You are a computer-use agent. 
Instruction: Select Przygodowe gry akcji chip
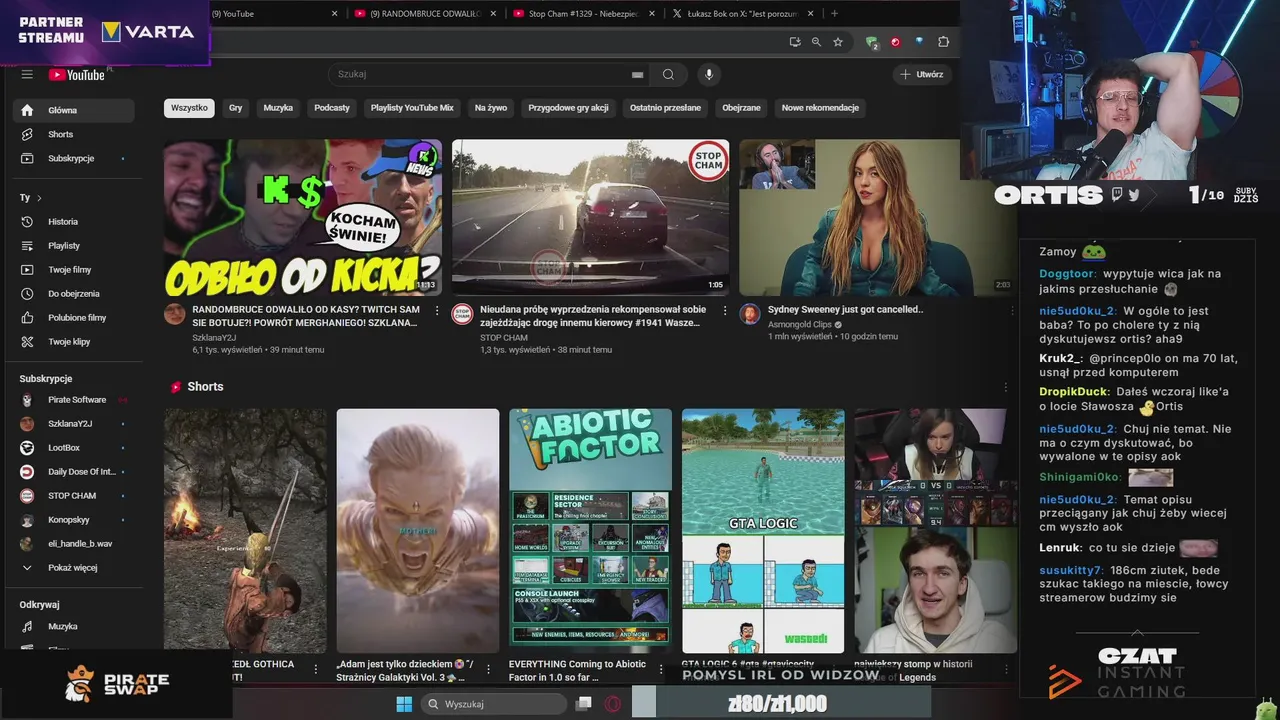tap(568, 108)
